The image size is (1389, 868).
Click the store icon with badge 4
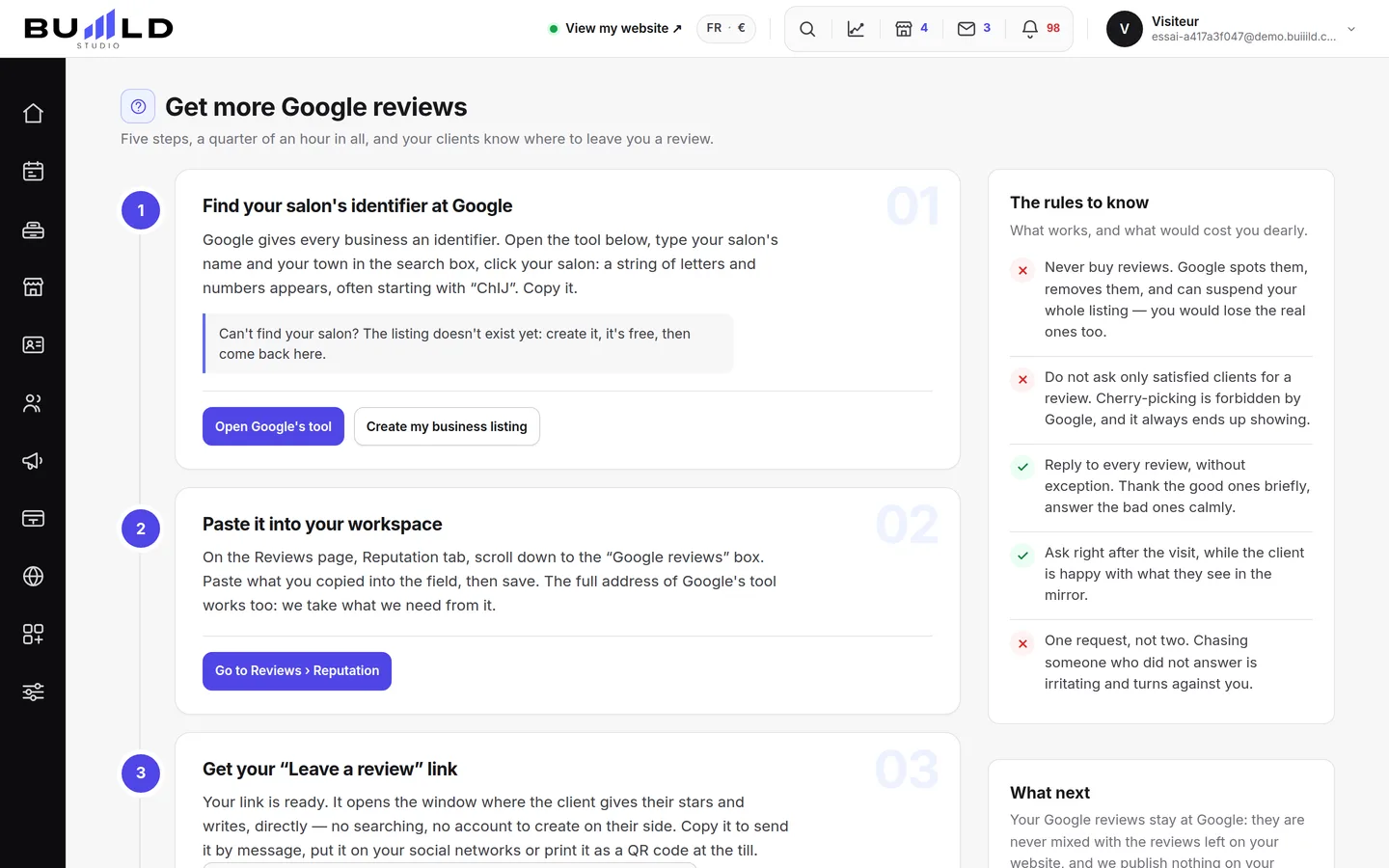pos(912,29)
